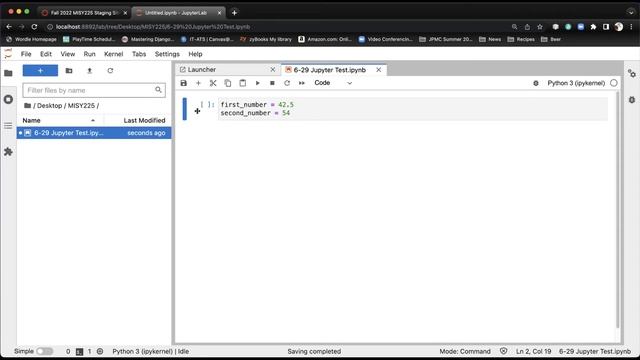Copy the selected cell
The width and height of the screenshot is (640, 360).
coord(228,83)
